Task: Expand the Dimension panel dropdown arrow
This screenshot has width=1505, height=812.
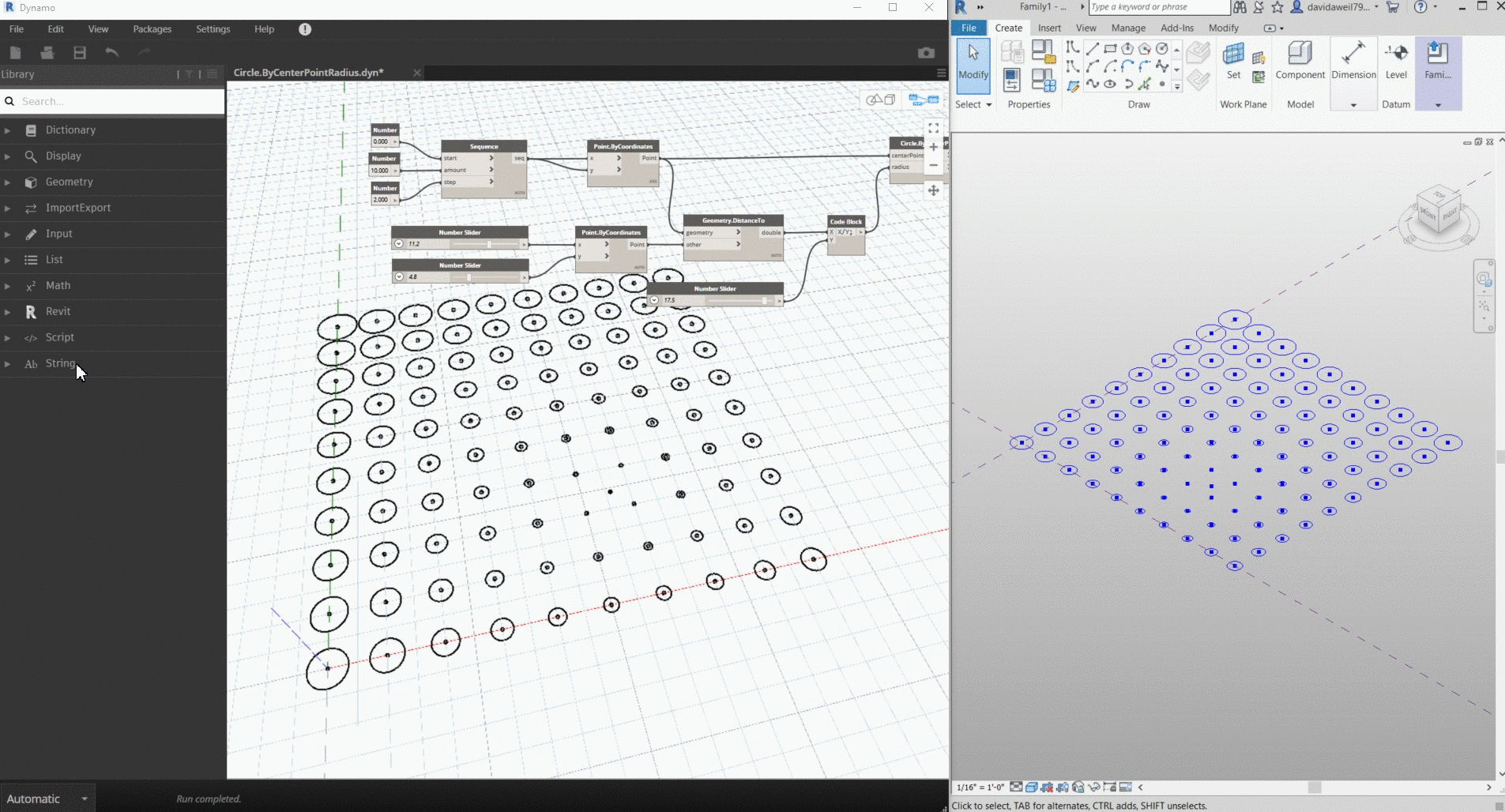Action: click(1353, 105)
